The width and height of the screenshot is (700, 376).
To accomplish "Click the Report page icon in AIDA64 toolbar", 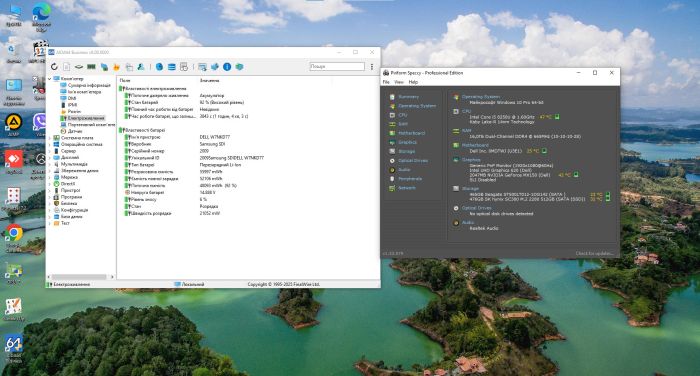I will [67, 67].
